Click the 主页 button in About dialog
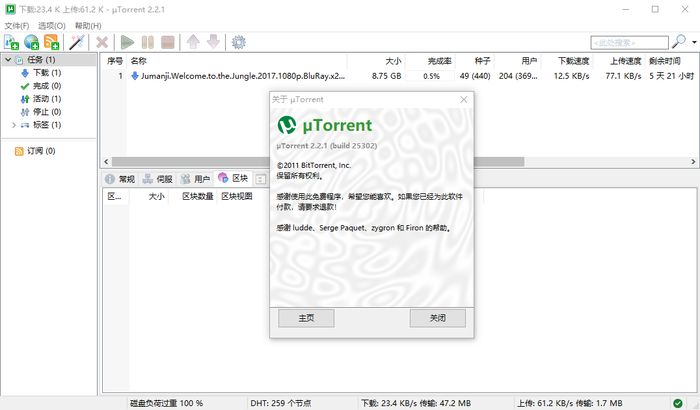This screenshot has height=410, width=700. (306, 318)
